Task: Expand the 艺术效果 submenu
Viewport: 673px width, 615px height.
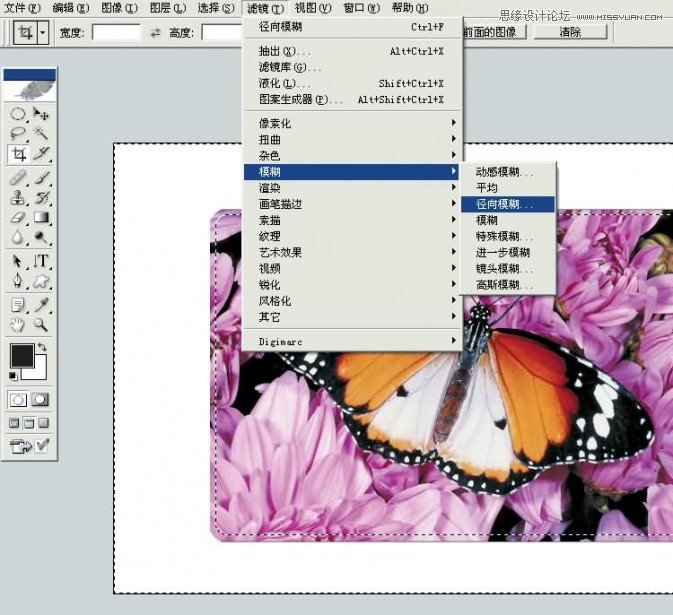Action: point(352,252)
